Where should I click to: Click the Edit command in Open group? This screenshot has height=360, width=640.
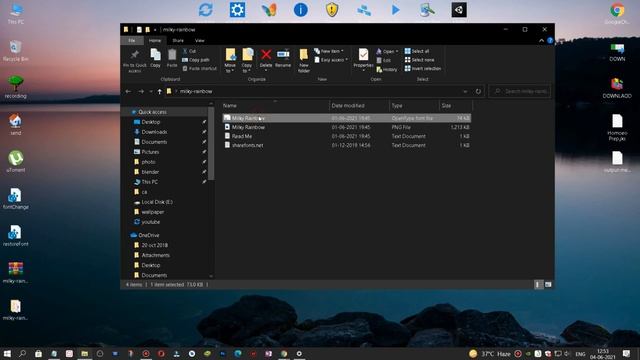383,60
